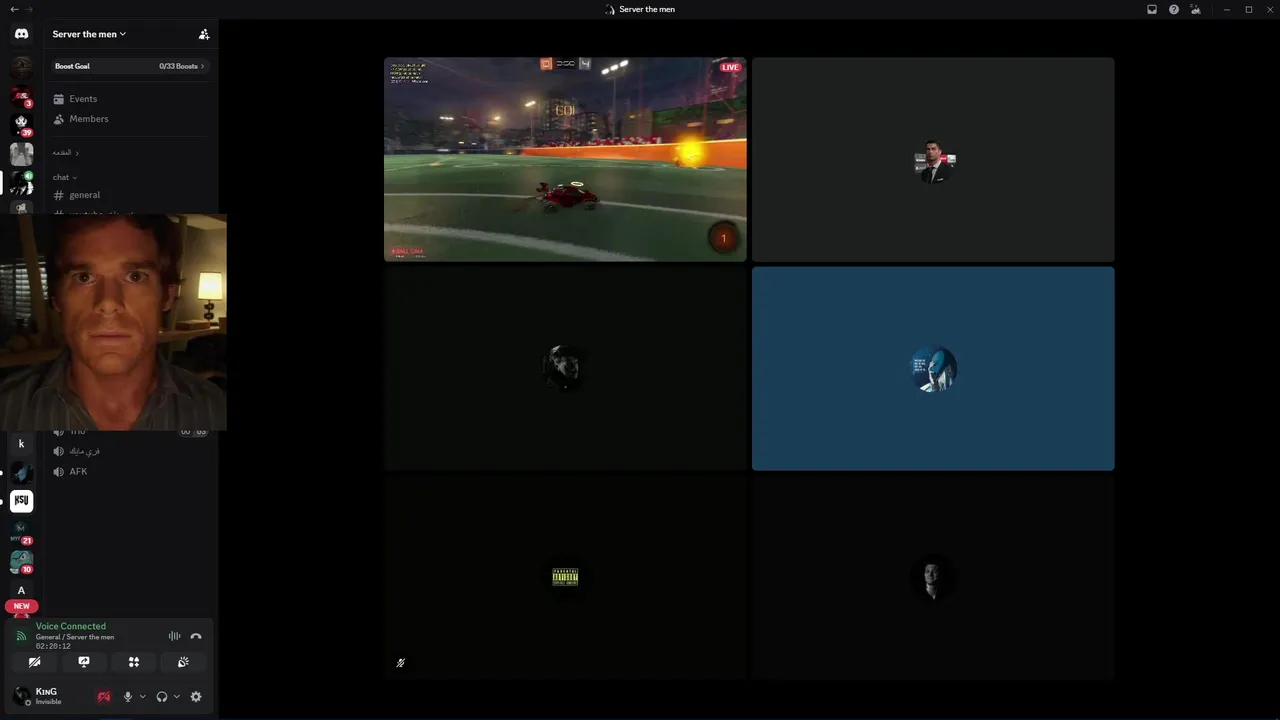Deafen using the headphones icon

point(162,697)
